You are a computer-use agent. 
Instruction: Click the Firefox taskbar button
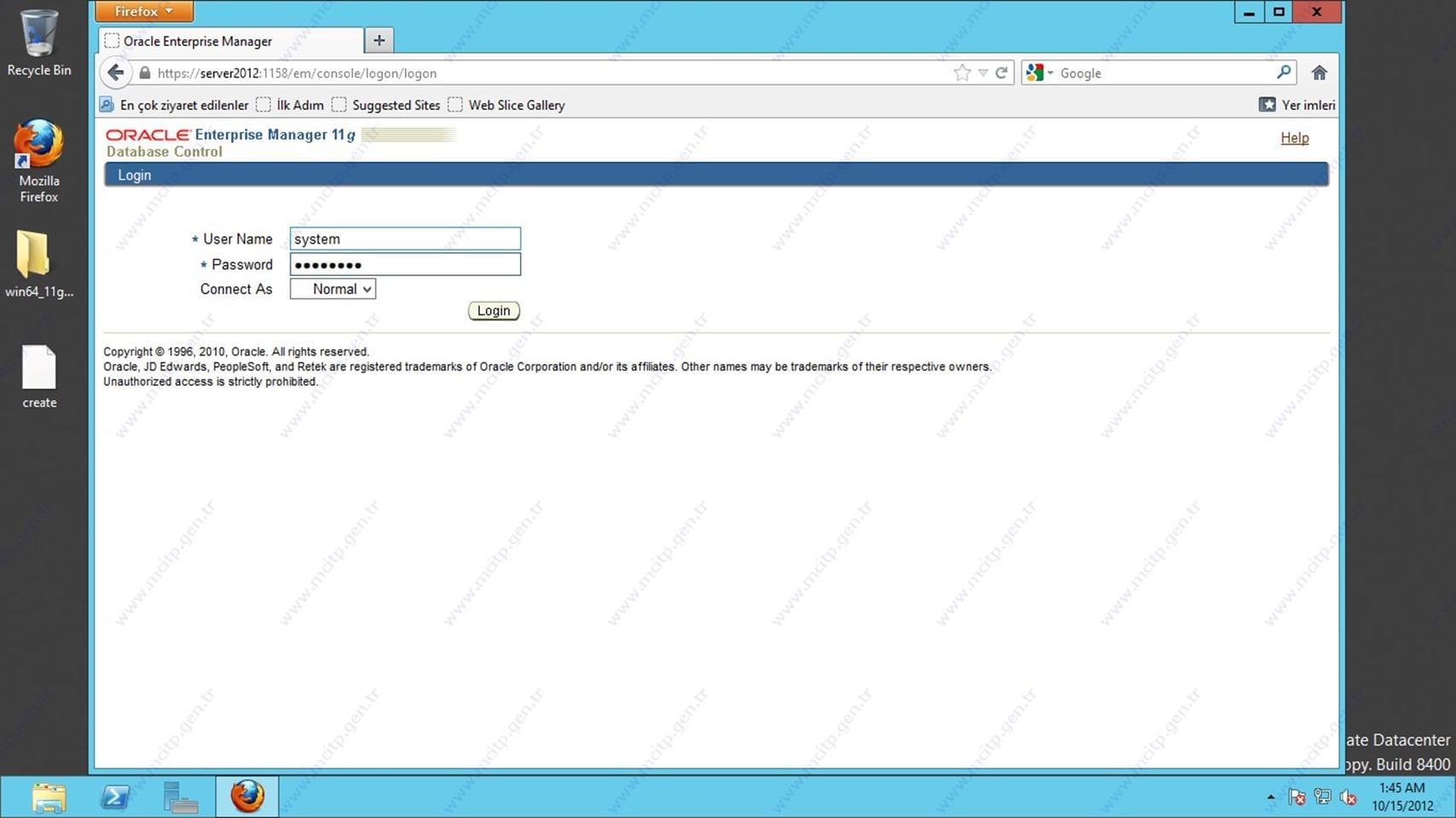[x=247, y=798]
